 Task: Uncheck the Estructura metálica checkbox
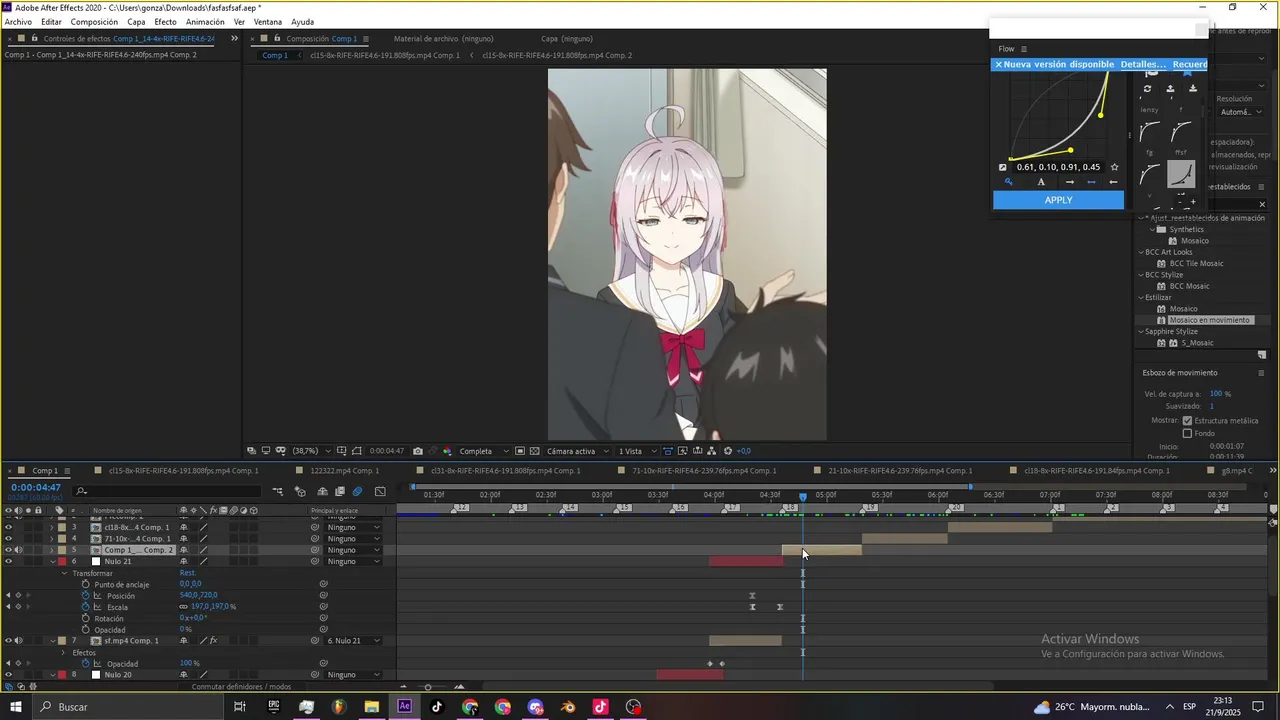tap(1187, 421)
